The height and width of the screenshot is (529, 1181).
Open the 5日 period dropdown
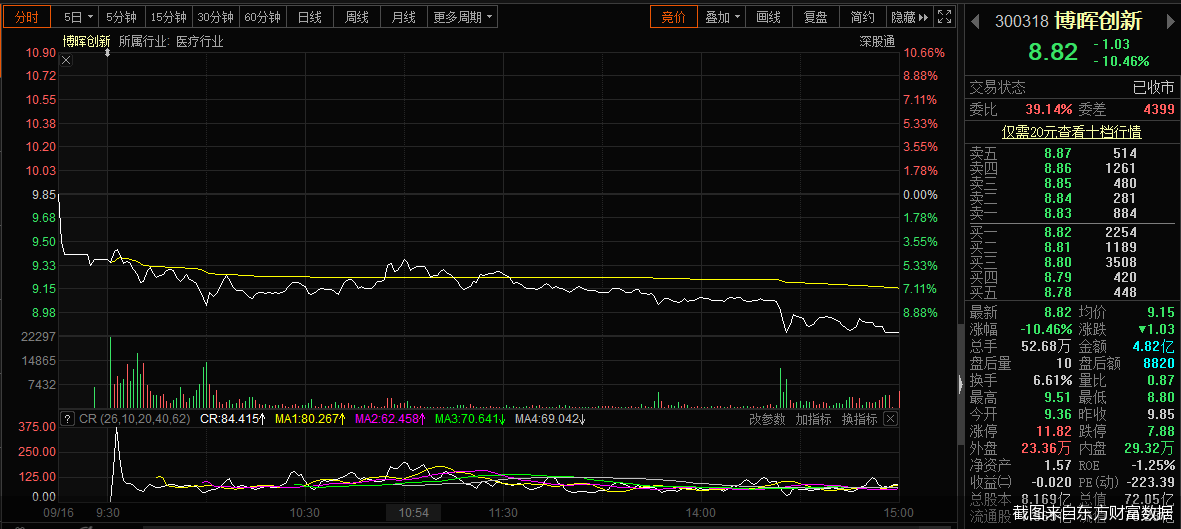(78, 17)
